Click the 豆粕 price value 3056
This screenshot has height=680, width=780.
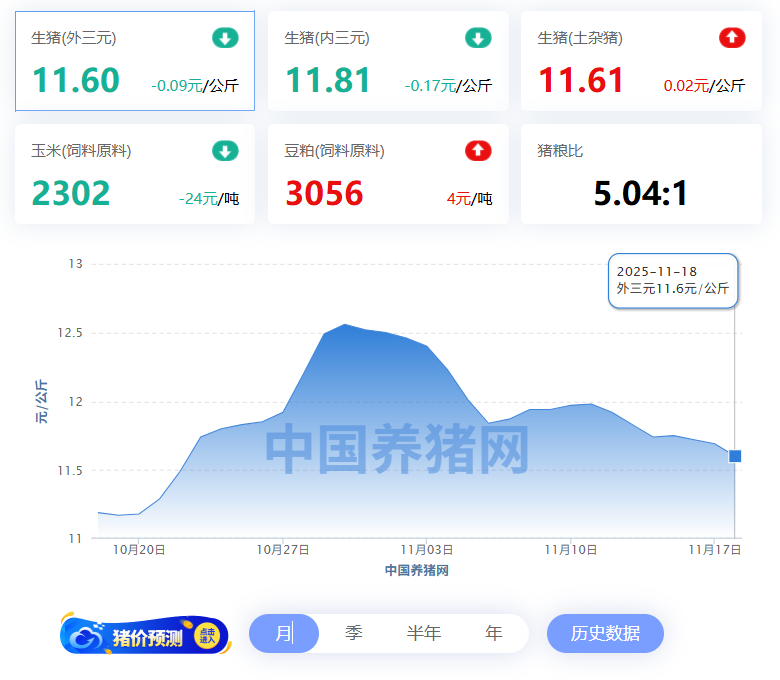tap(324, 193)
